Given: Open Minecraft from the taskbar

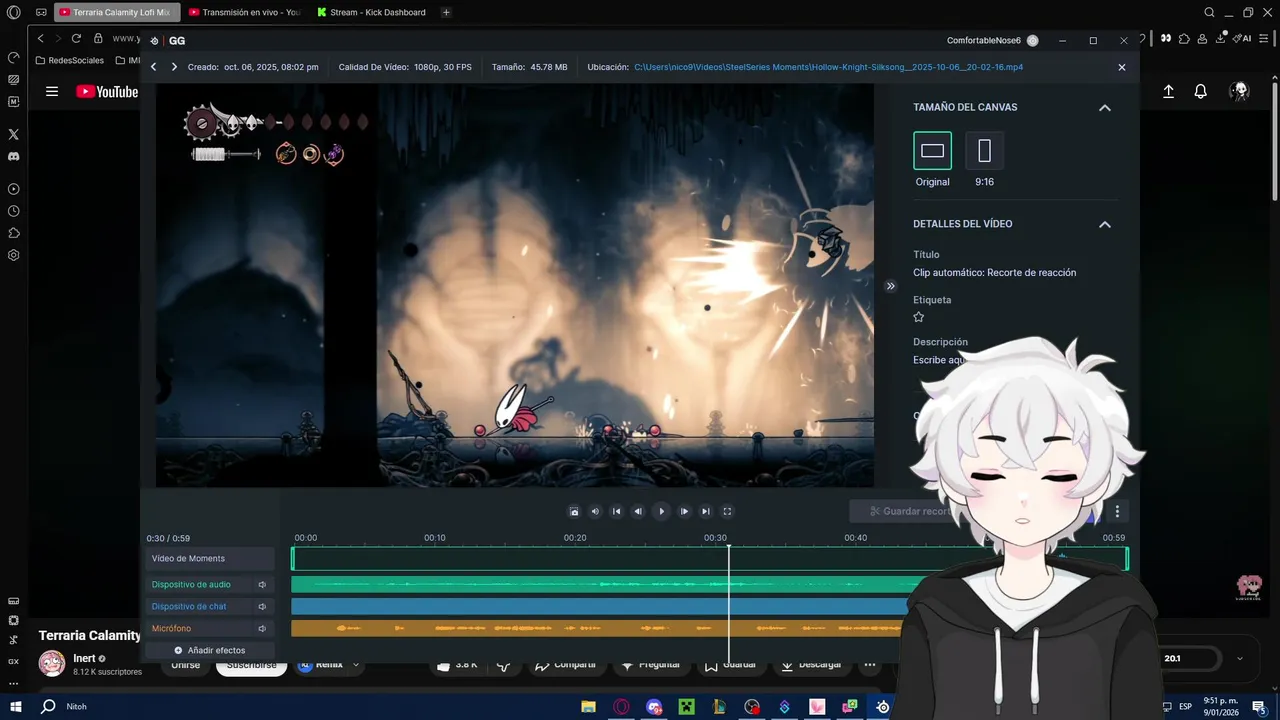Looking at the screenshot, I should [686, 707].
